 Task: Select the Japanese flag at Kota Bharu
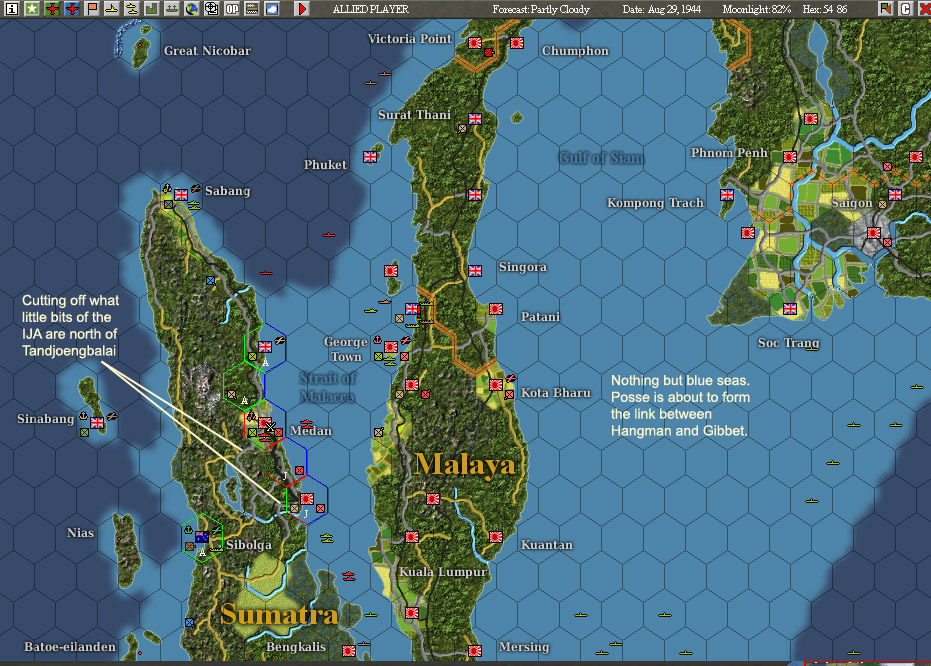pos(496,385)
